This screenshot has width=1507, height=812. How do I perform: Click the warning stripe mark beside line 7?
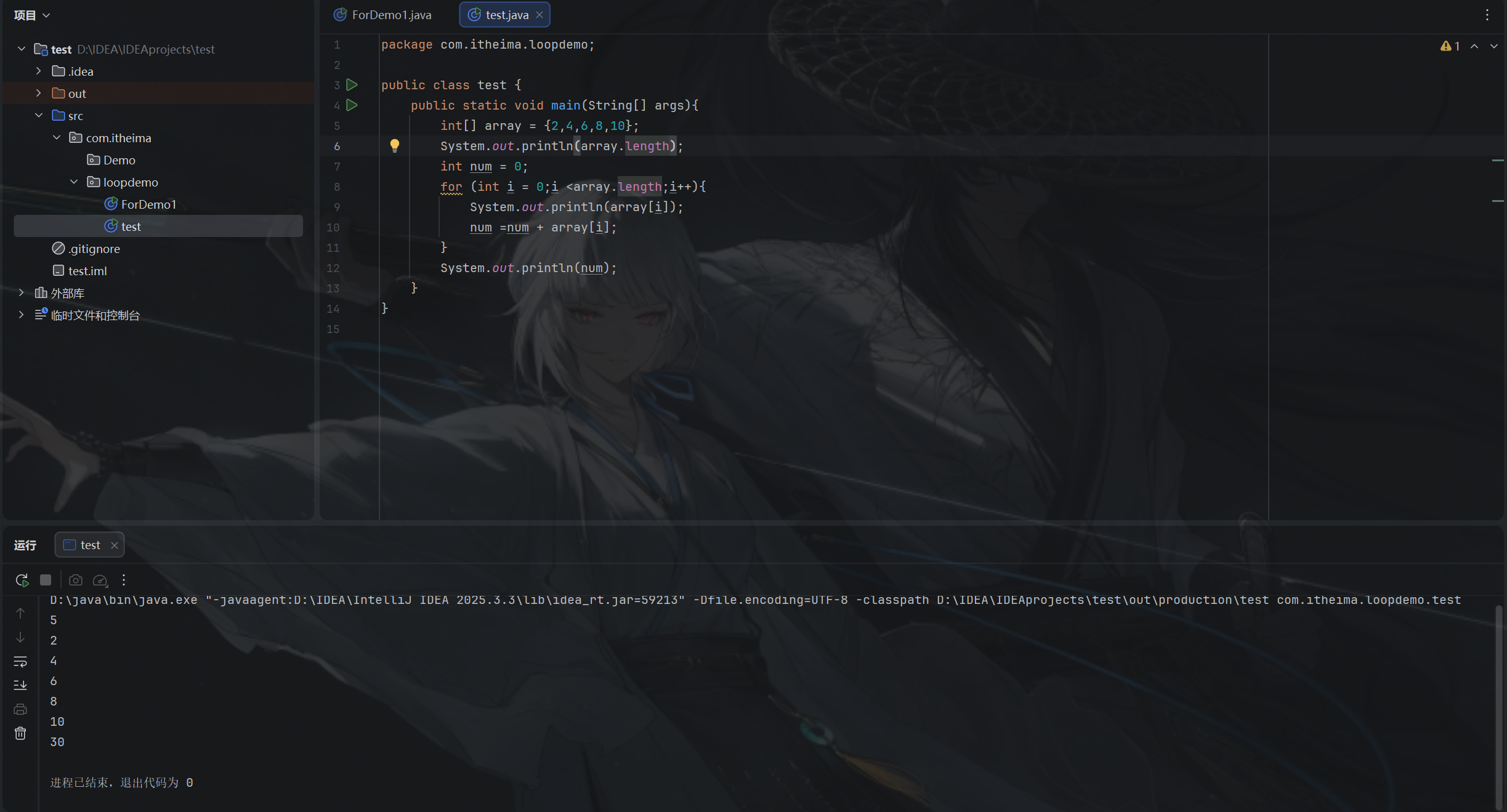(x=1498, y=160)
